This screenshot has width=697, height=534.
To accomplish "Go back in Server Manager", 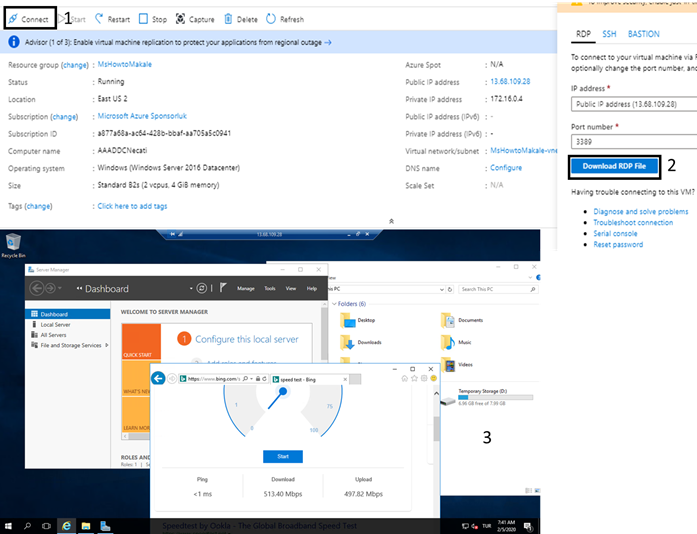I will [36, 288].
